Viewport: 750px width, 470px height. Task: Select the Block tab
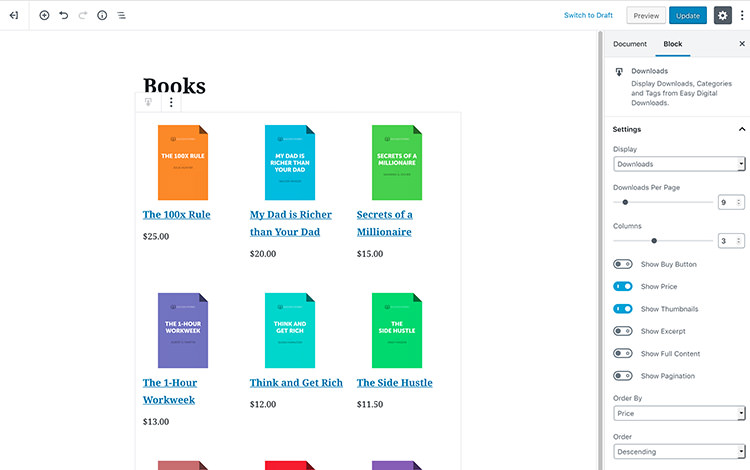[673, 44]
